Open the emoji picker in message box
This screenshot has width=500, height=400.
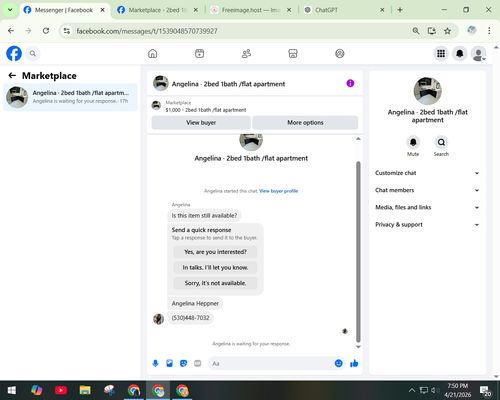[338, 363]
